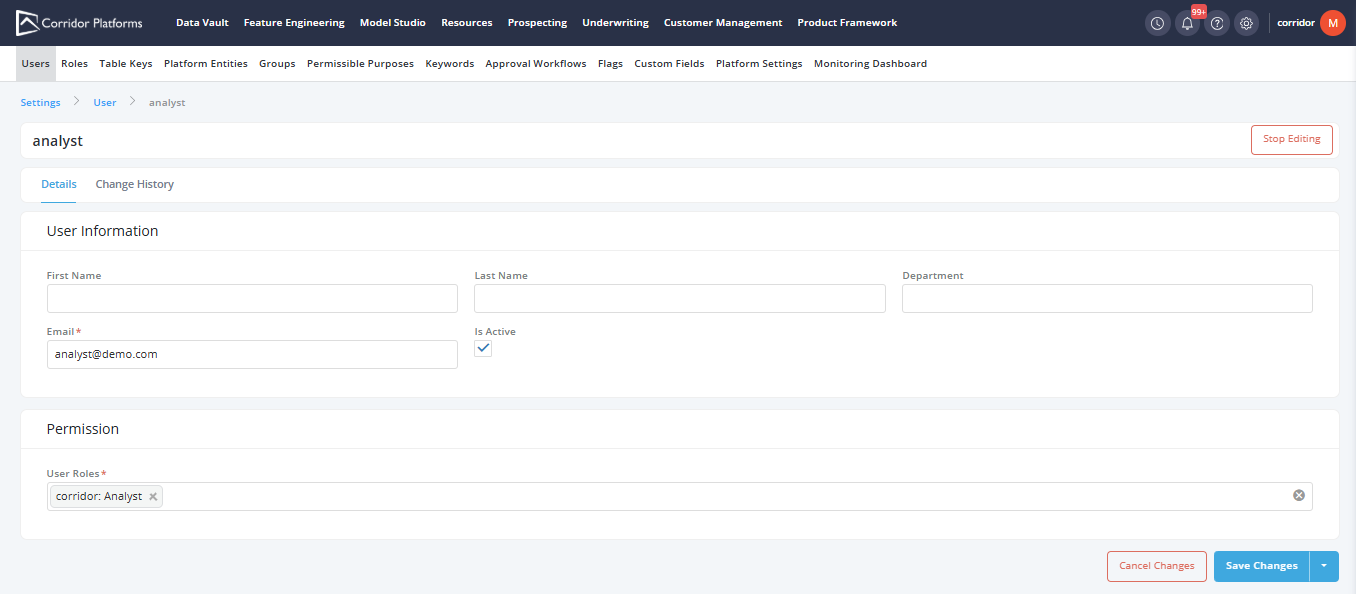Click the Save Changes button

(1261, 566)
